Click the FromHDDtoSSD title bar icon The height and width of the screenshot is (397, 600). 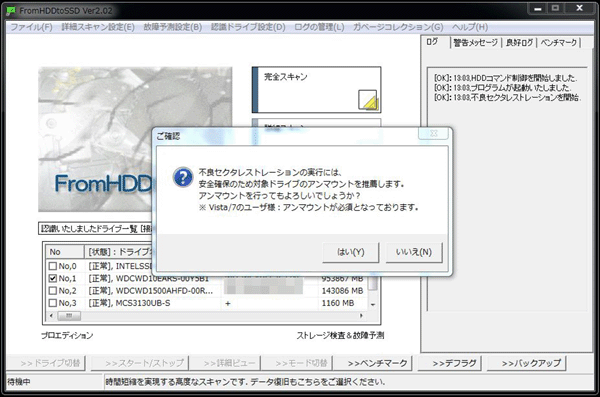click(11, 11)
